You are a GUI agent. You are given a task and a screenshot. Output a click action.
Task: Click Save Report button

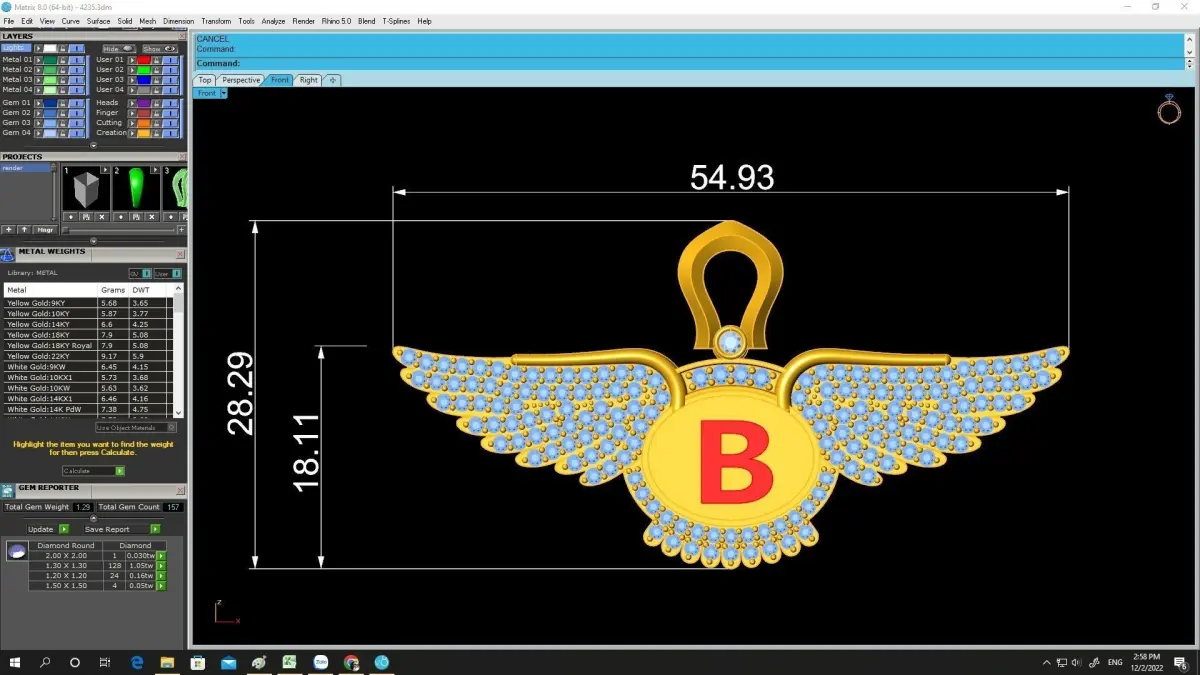[x=122, y=529]
